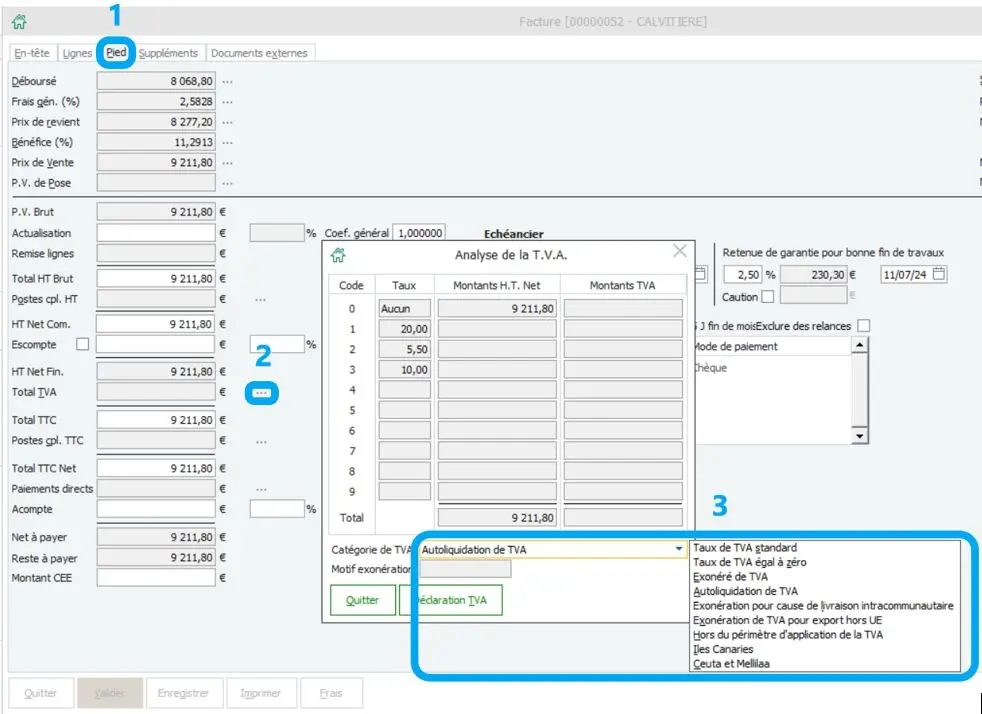This screenshot has height=714, width=982.
Task: Open ellipsis next to Postes cpl. HT
Action: tap(261, 299)
